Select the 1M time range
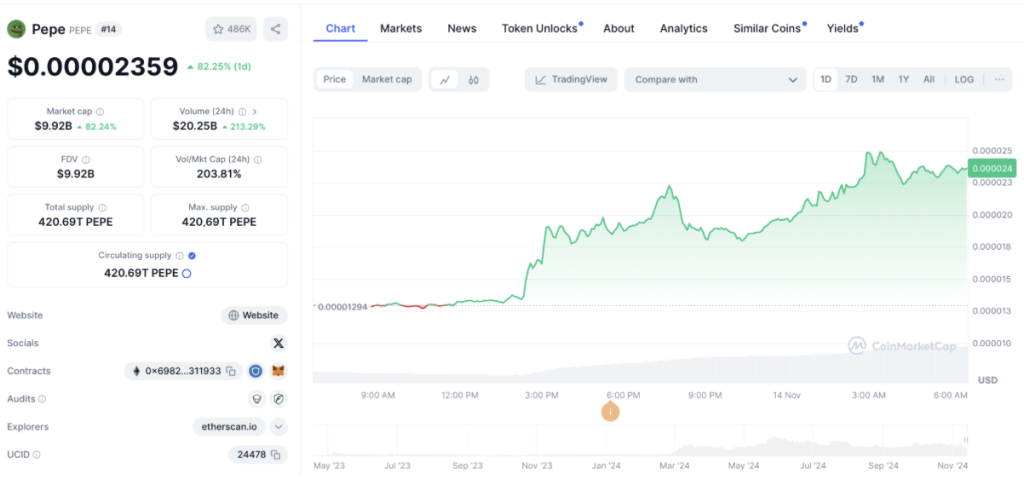This screenshot has width=1024, height=486. click(878, 80)
